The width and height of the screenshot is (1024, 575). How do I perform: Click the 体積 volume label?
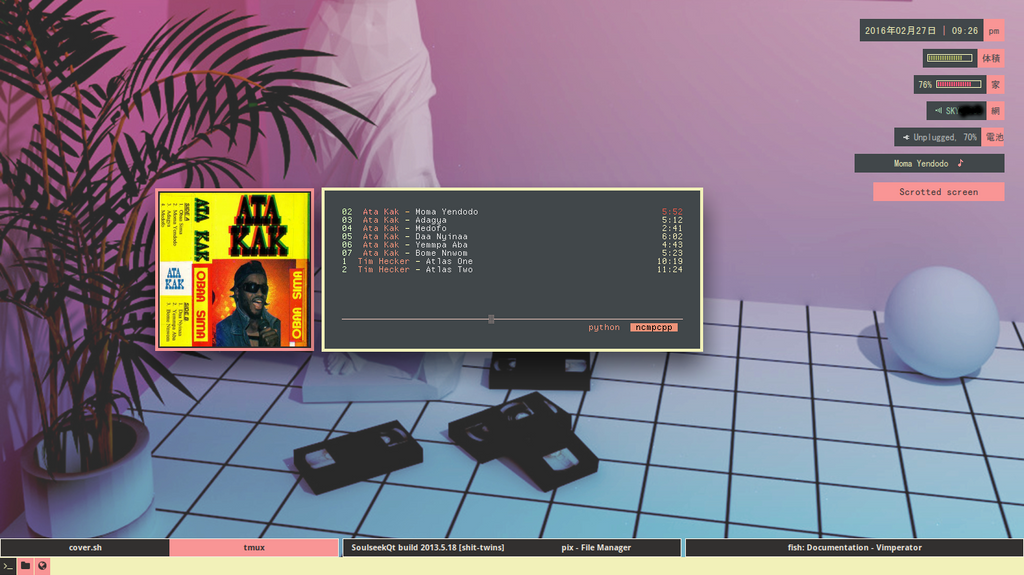click(991, 58)
